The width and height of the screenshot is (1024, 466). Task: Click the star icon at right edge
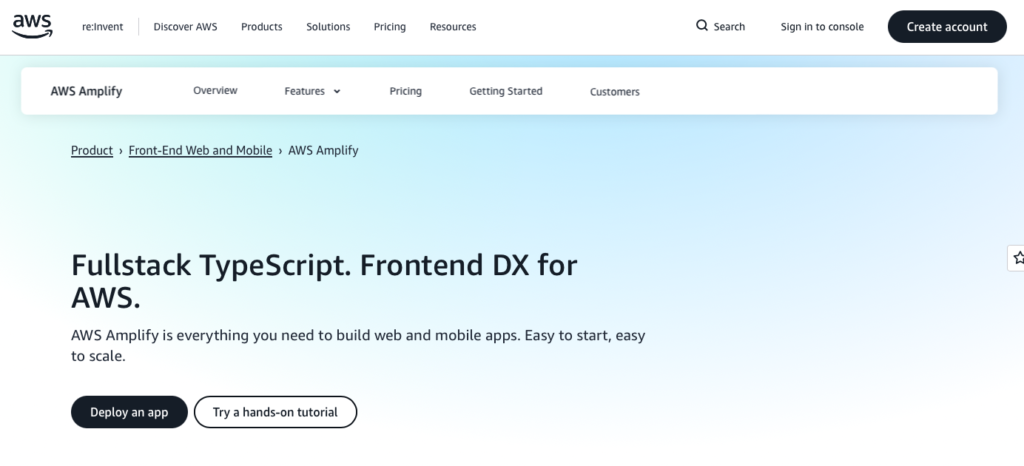tap(1018, 258)
